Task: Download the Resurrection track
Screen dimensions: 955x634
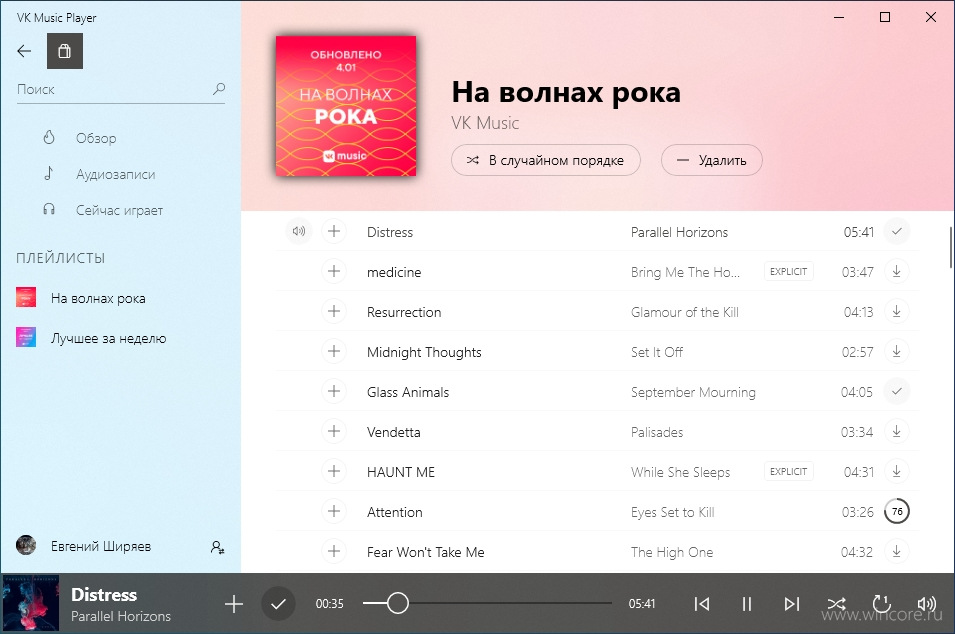Action: coord(897,311)
